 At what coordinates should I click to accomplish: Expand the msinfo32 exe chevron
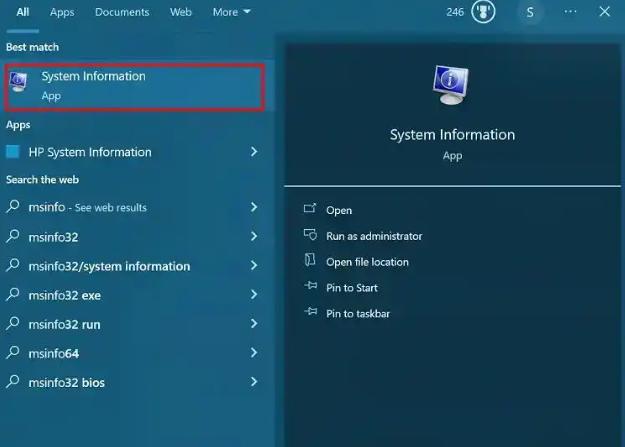click(254, 295)
